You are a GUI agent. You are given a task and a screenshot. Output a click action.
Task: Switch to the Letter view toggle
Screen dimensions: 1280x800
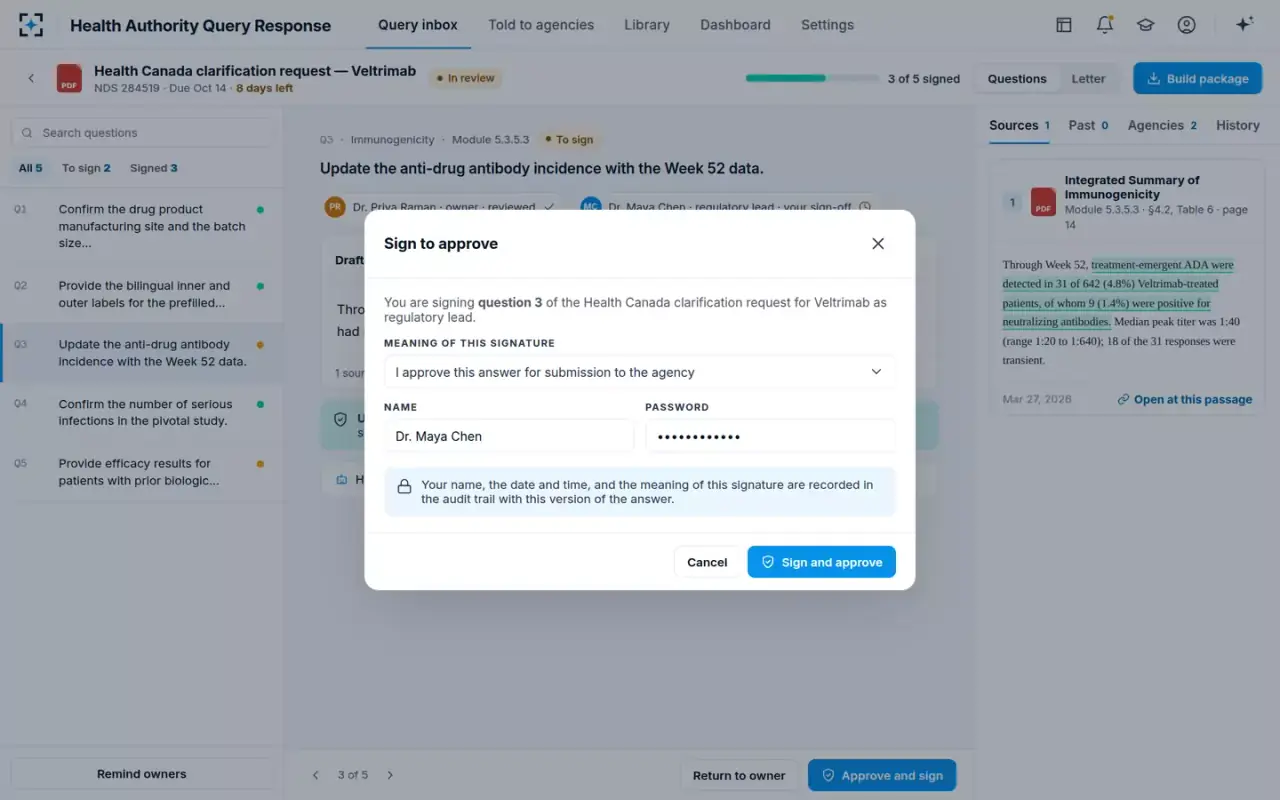[1088, 79]
